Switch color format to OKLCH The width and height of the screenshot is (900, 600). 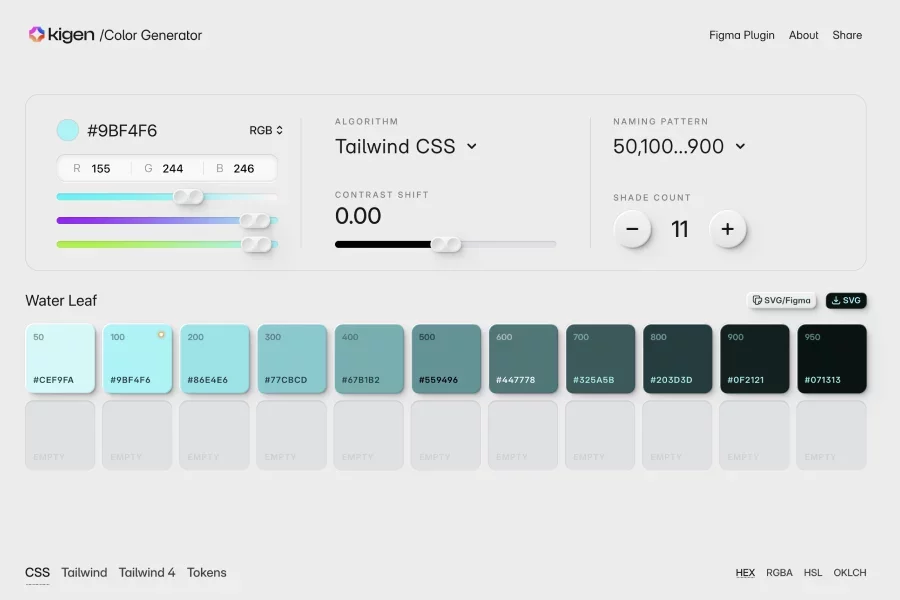pos(850,573)
